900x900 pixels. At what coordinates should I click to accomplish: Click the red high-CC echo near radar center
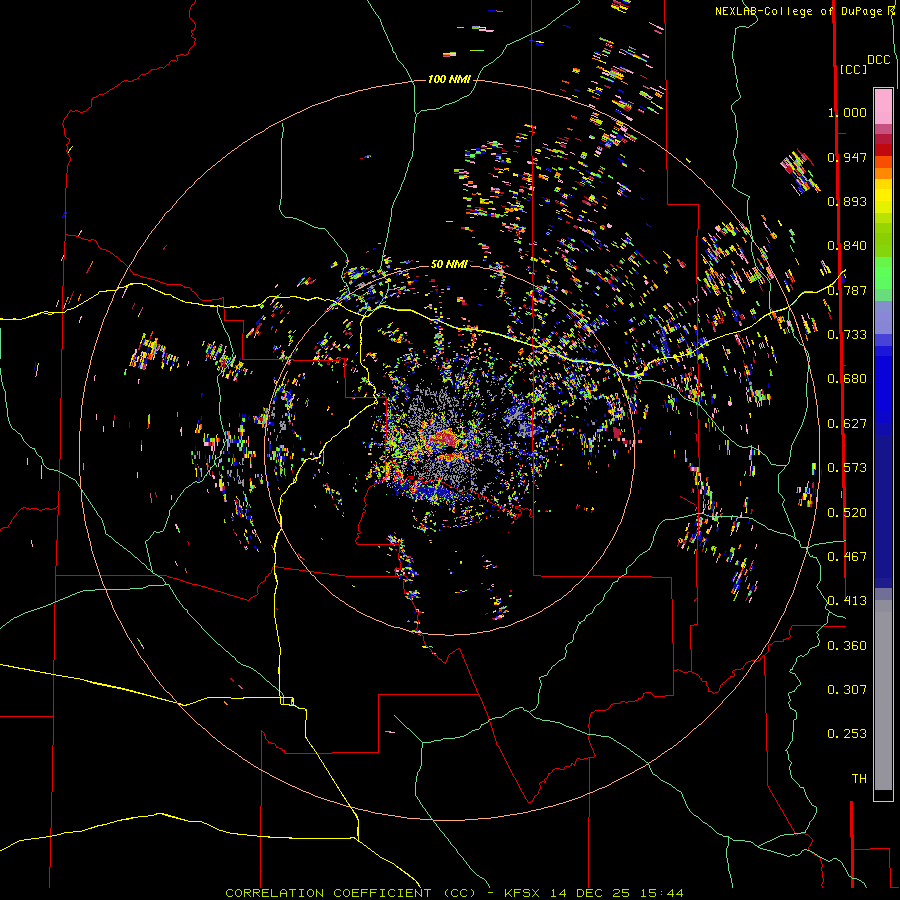coord(443,440)
